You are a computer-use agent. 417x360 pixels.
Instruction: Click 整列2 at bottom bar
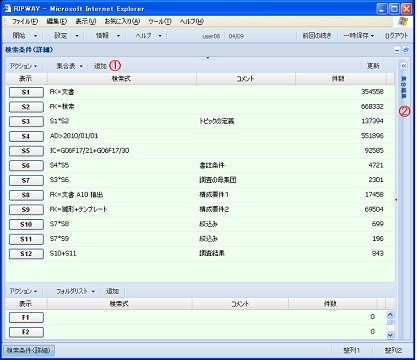pos(393,350)
